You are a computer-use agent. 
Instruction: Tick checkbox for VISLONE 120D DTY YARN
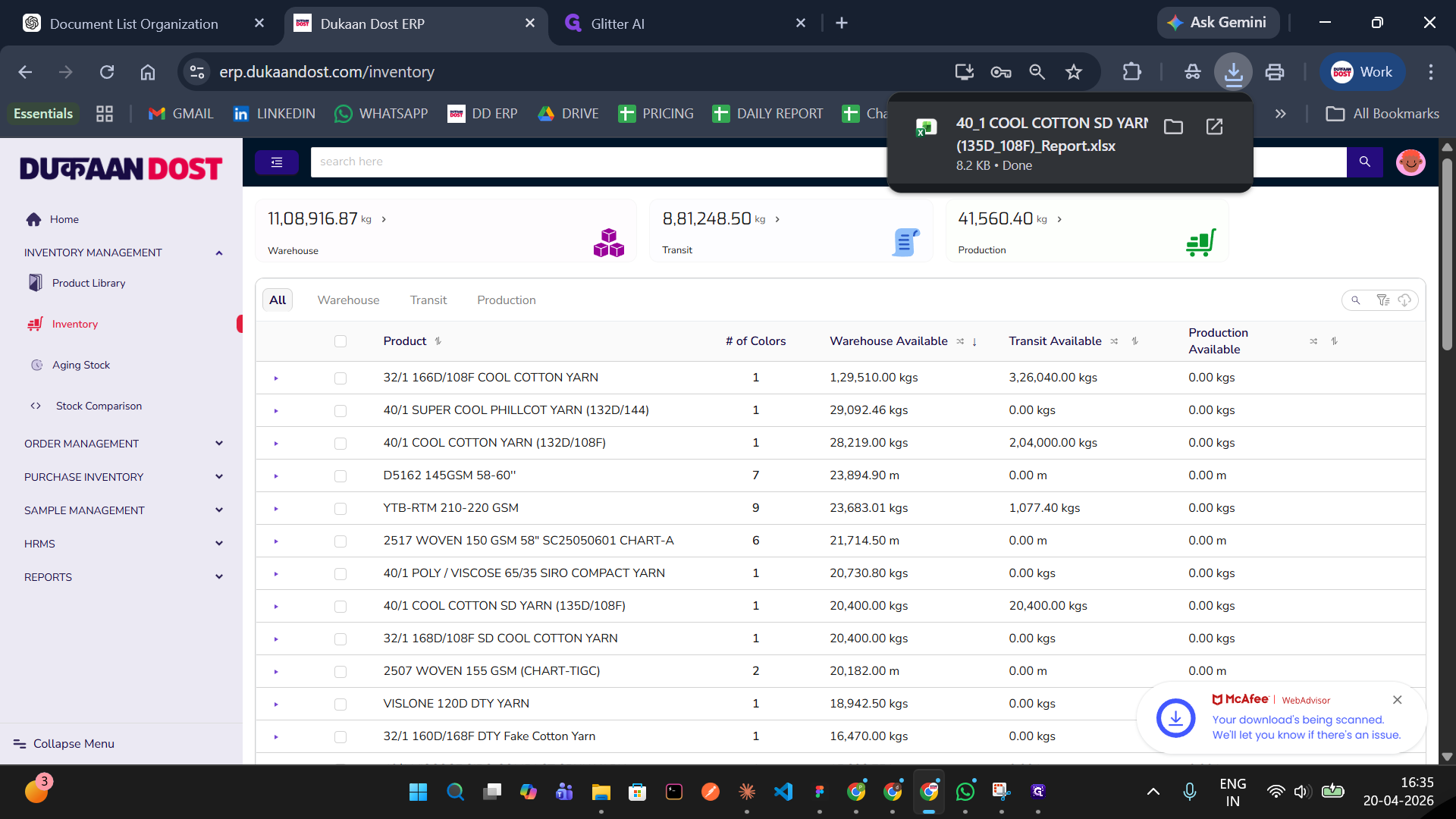click(x=340, y=704)
